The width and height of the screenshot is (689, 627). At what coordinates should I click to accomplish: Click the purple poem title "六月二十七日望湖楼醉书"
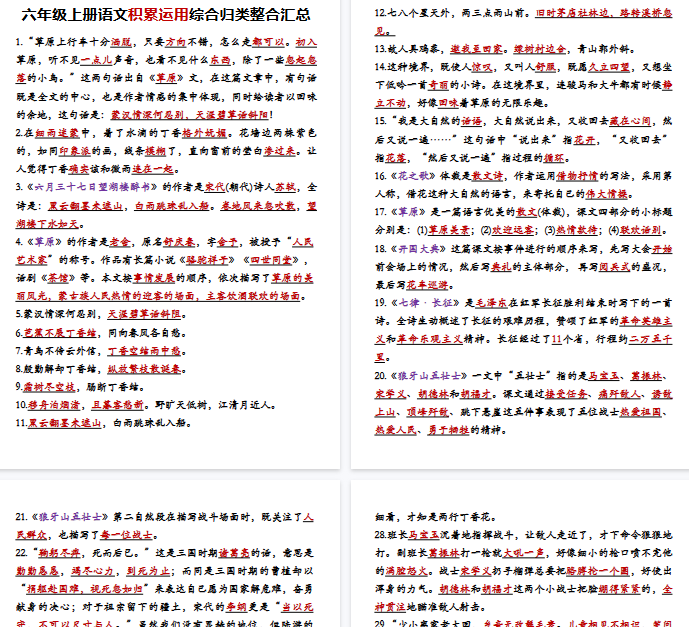[92, 187]
